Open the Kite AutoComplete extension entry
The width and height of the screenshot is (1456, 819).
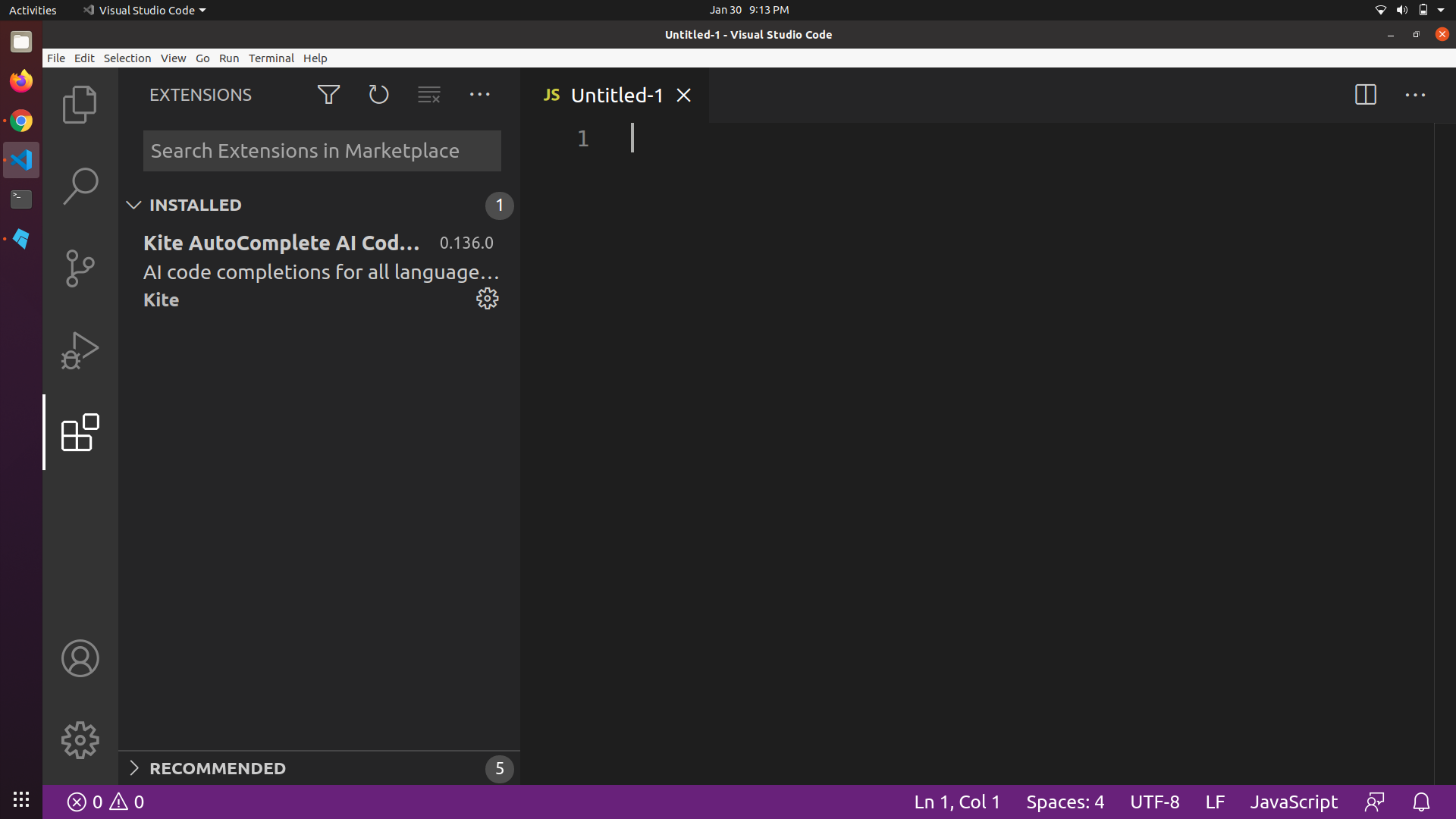coord(319,271)
